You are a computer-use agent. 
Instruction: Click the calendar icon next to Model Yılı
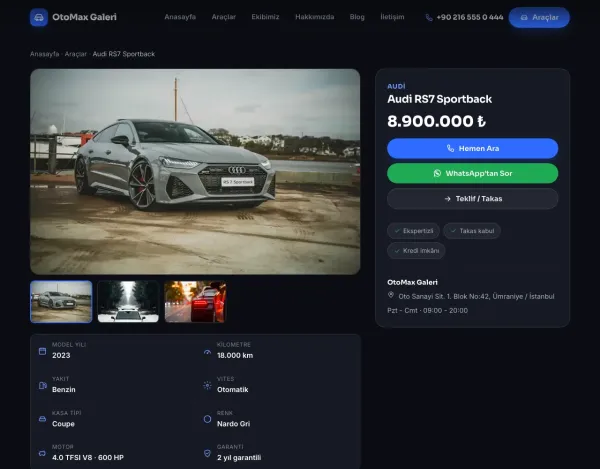point(42,351)
